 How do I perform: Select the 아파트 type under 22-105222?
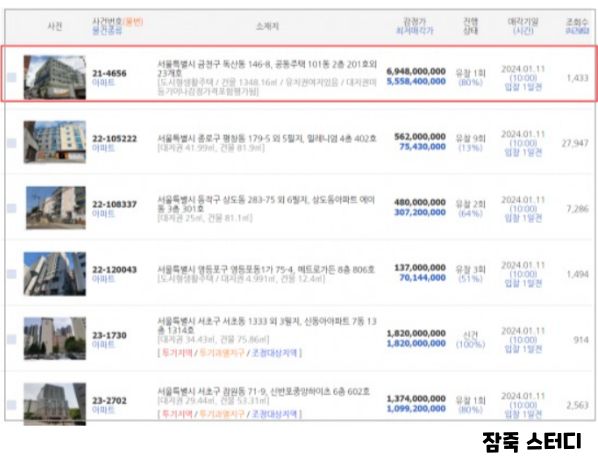(x=103, y=148)
